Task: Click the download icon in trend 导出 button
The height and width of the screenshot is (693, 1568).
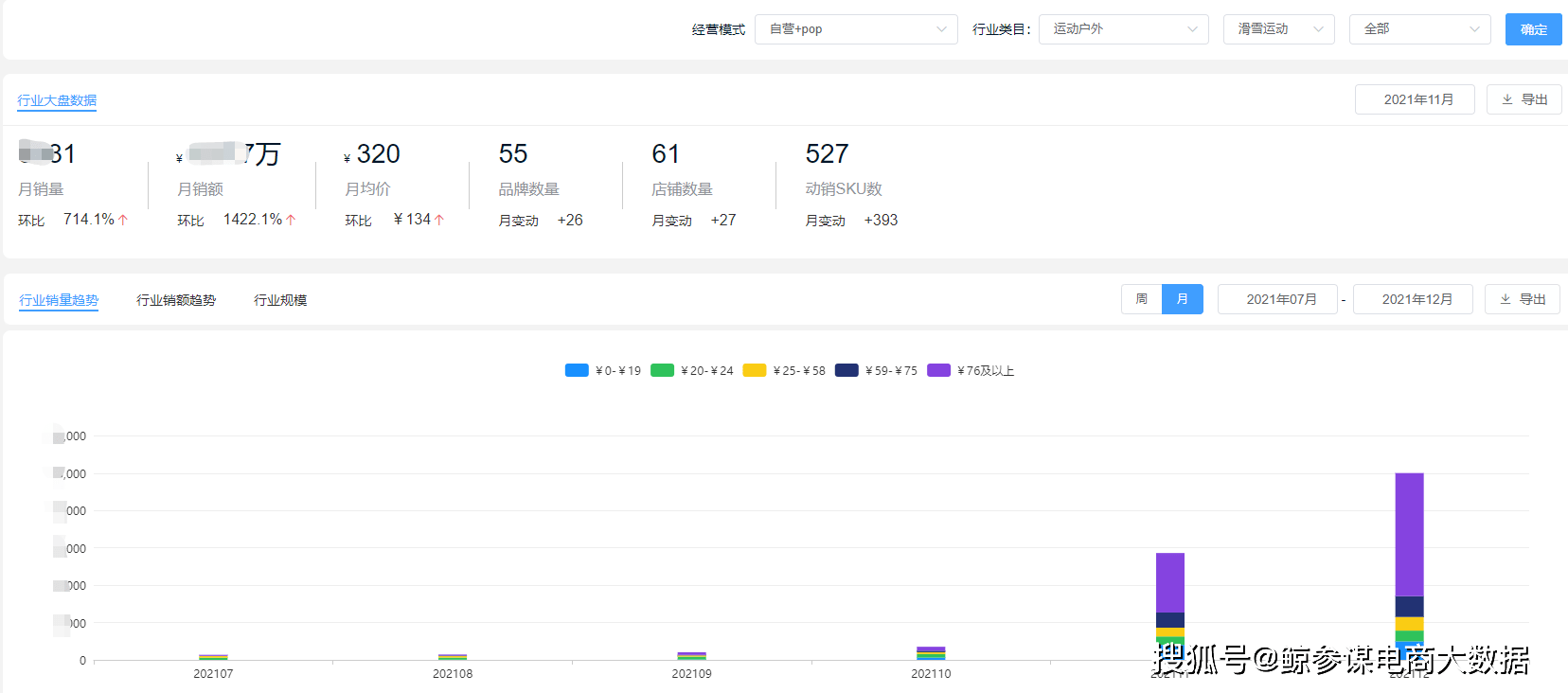Action: (1506, 299)
